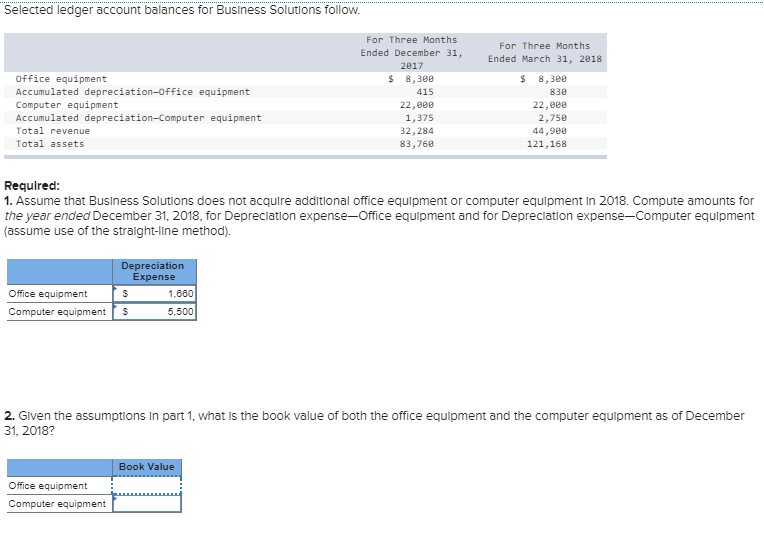Click the $ 8,300 office equipment value for 2018
The width and height of the screenshot is (764, 538).
coord(544,79)
